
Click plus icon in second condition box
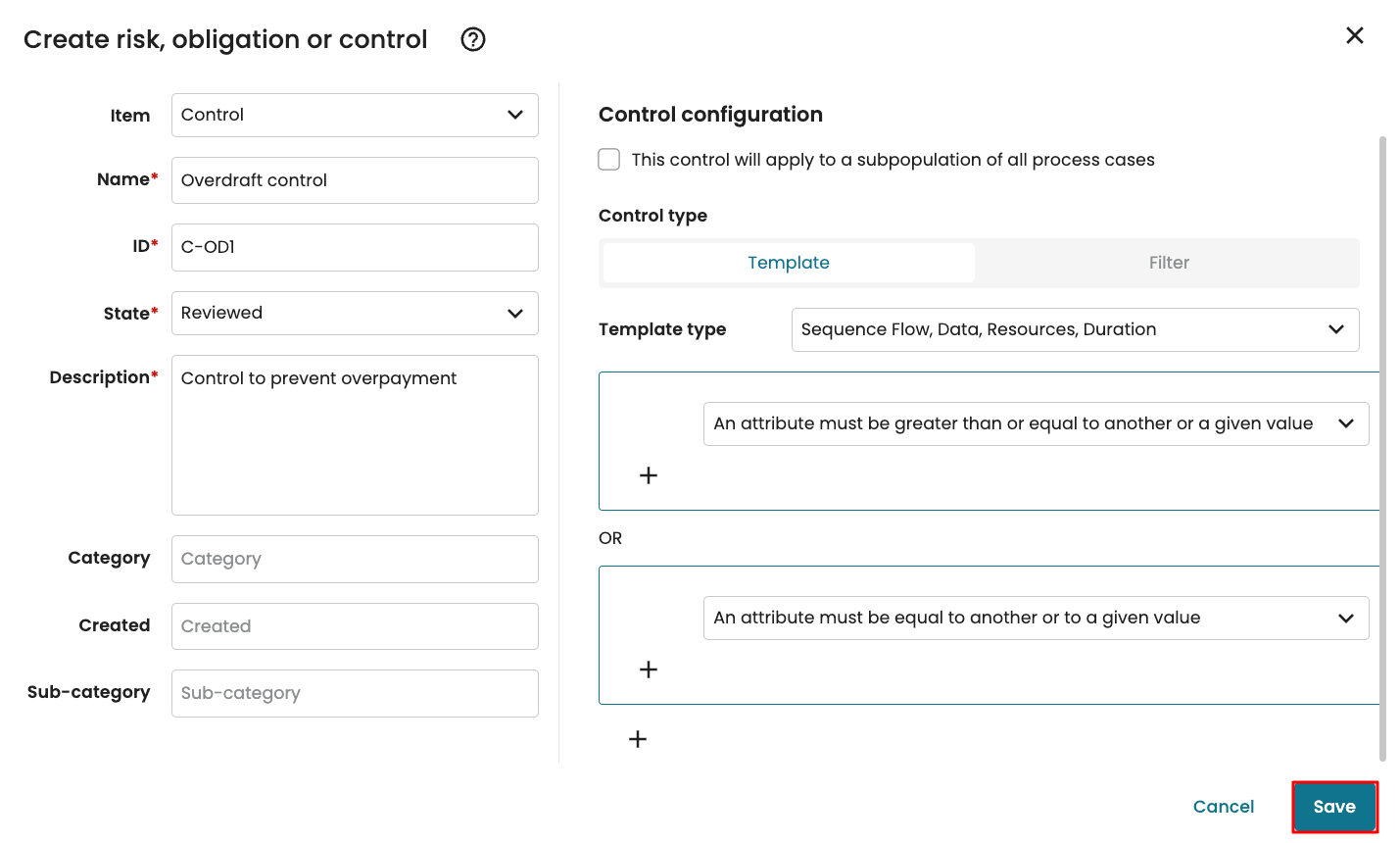(649, 669)
